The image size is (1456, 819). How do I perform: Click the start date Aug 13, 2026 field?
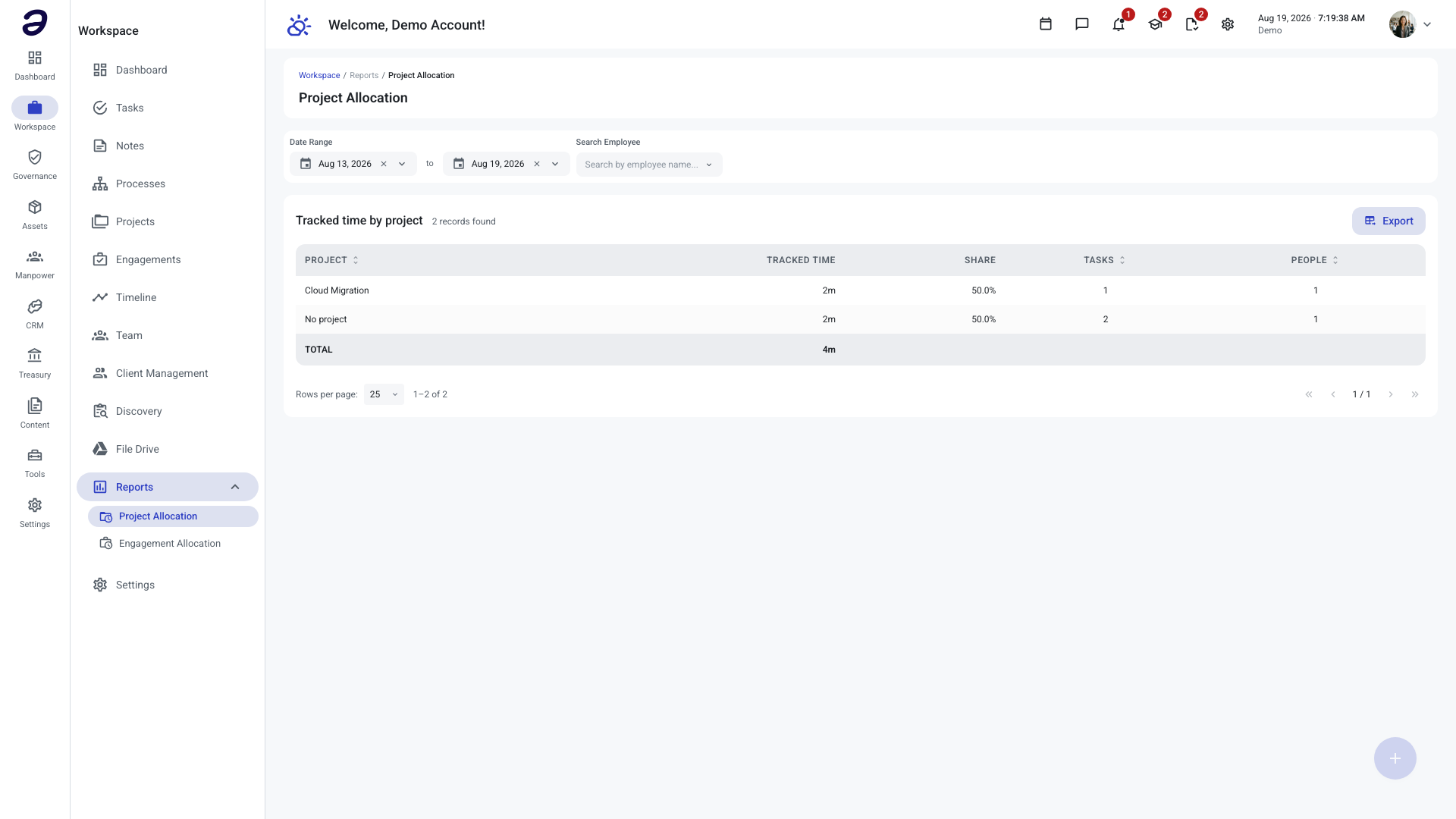pos(353,164)
